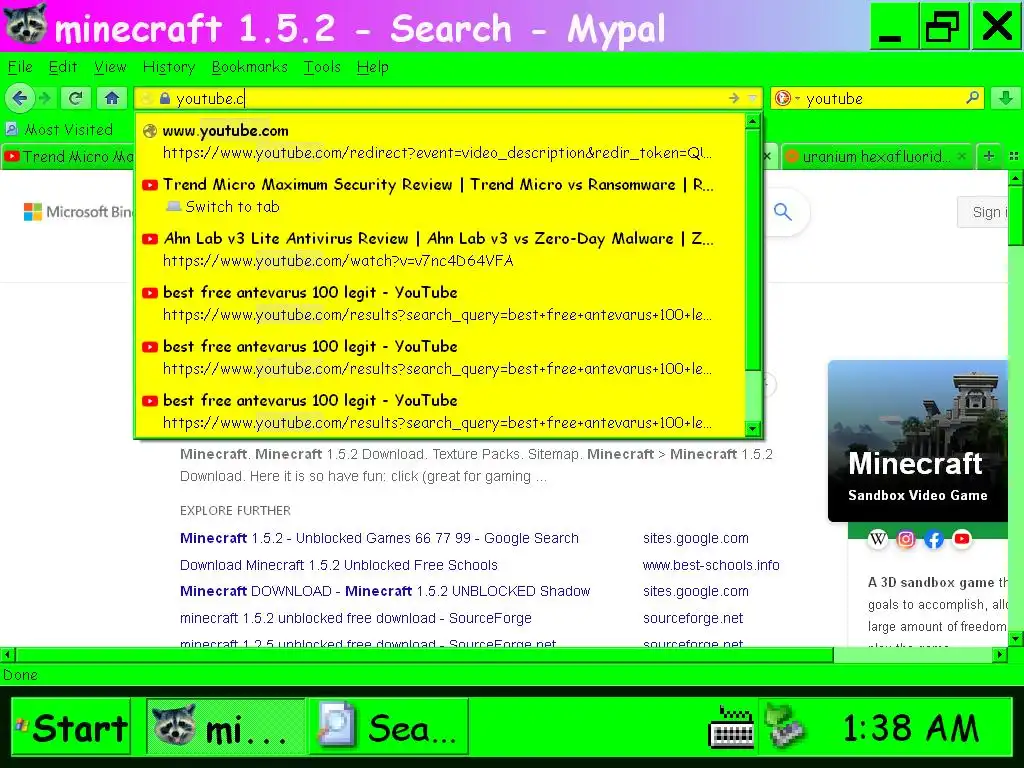Click the Bing search magnifier button
The height and width of the screenshot is (768, 1024).
782,212
